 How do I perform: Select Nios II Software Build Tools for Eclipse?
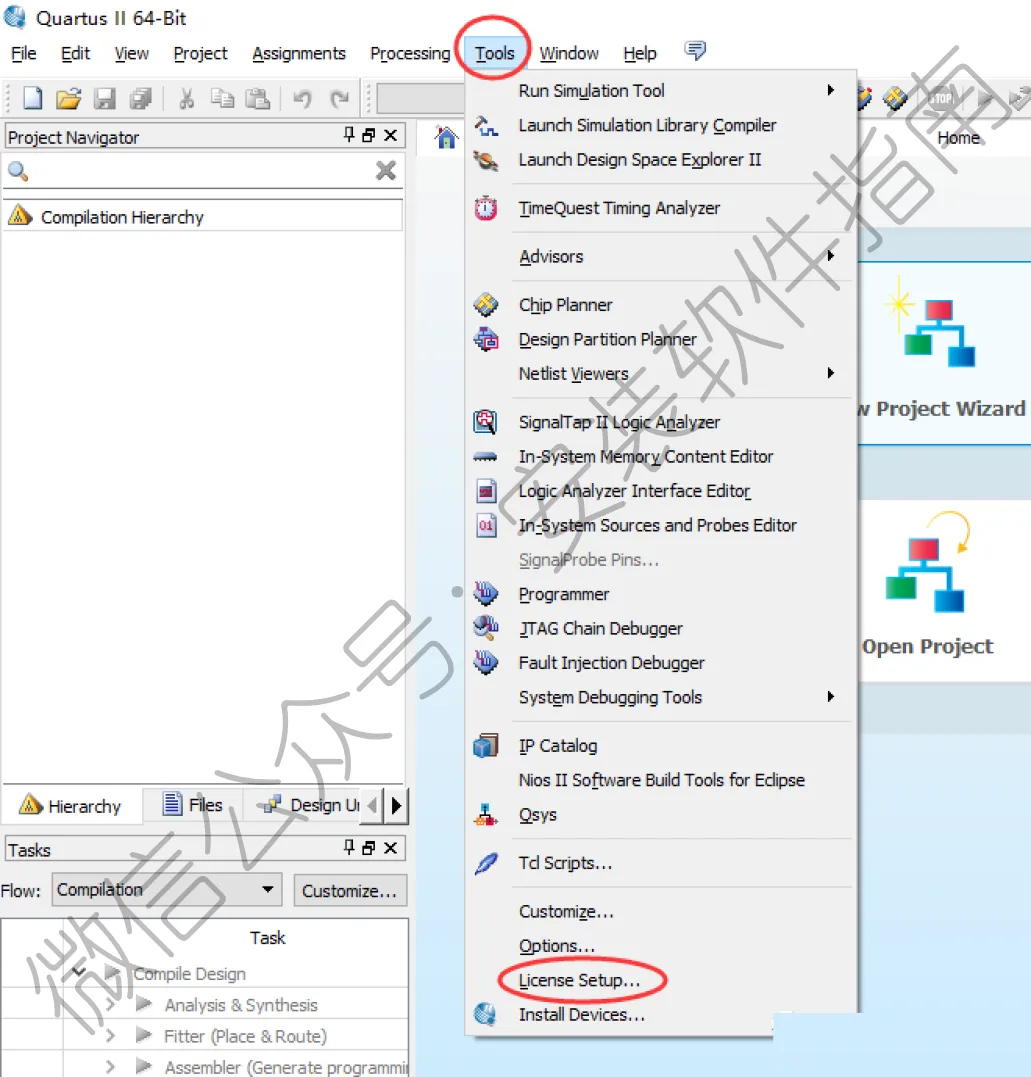(x=660, y=780)
